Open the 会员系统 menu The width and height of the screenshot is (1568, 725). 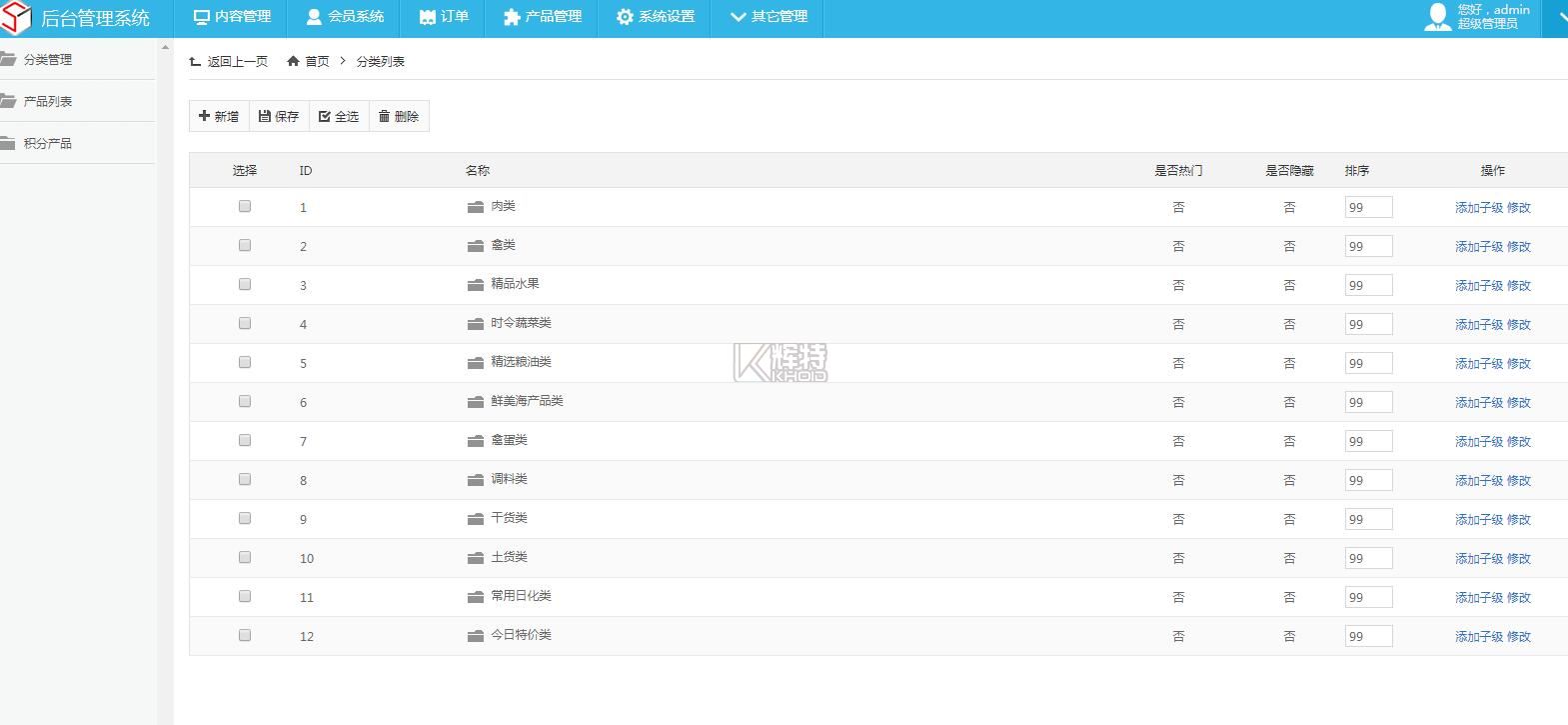(345, 17)
